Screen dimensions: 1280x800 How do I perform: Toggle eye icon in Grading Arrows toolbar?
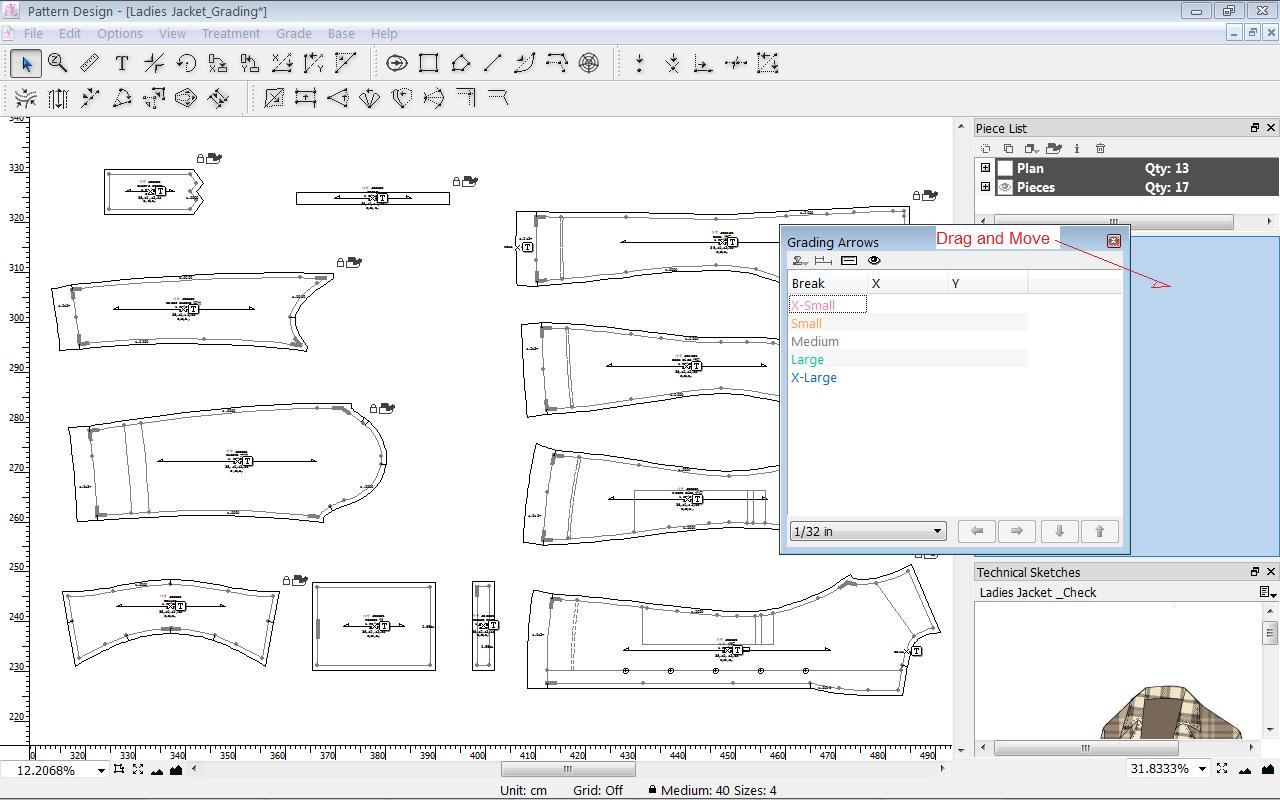click(x=874, y=261)
